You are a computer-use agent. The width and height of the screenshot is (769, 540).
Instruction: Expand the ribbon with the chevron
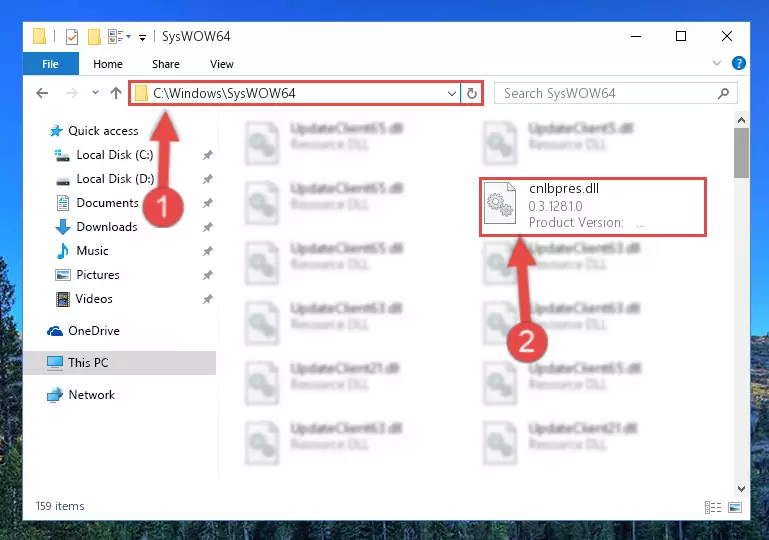point(717,63)
